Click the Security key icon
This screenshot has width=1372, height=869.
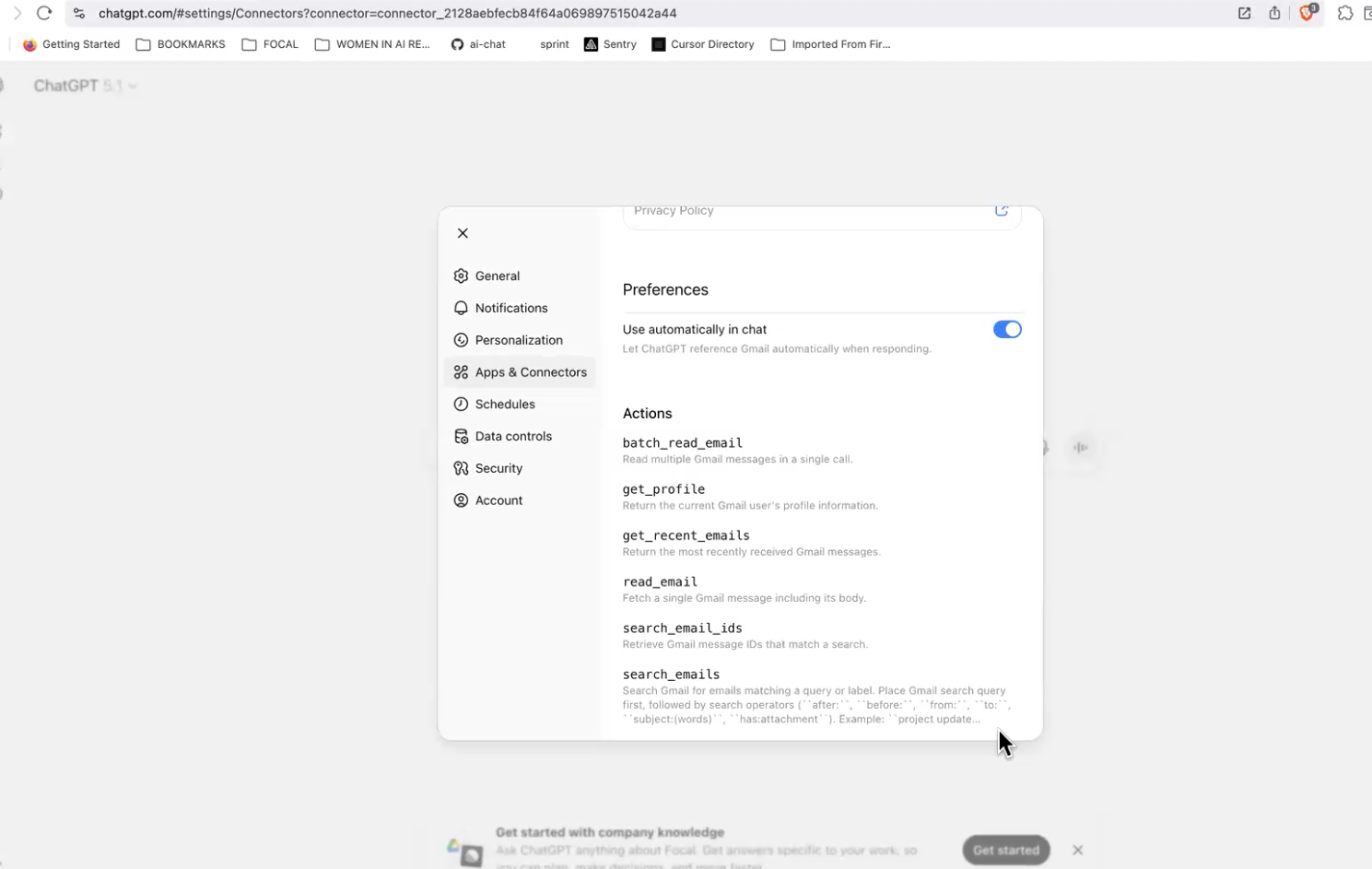(461, 468)
